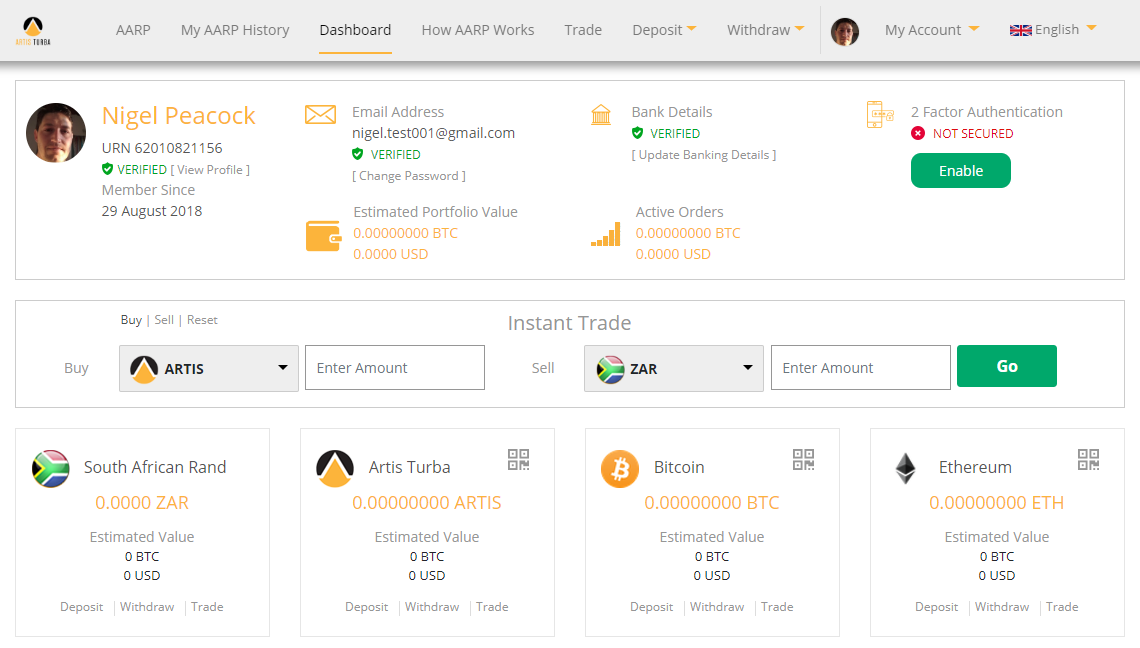Click the Nigel Peacock name heading
This screenshot has width=1140, height=648.
click(x=178, y=116)
